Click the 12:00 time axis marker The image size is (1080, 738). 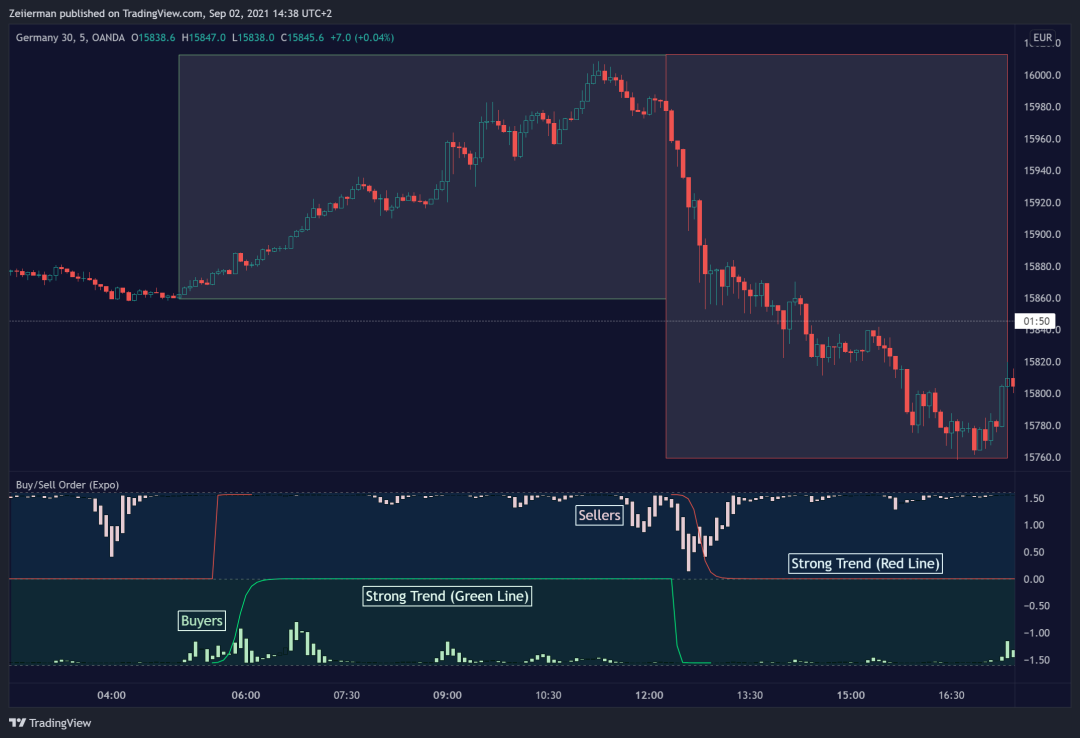point(649,695)
